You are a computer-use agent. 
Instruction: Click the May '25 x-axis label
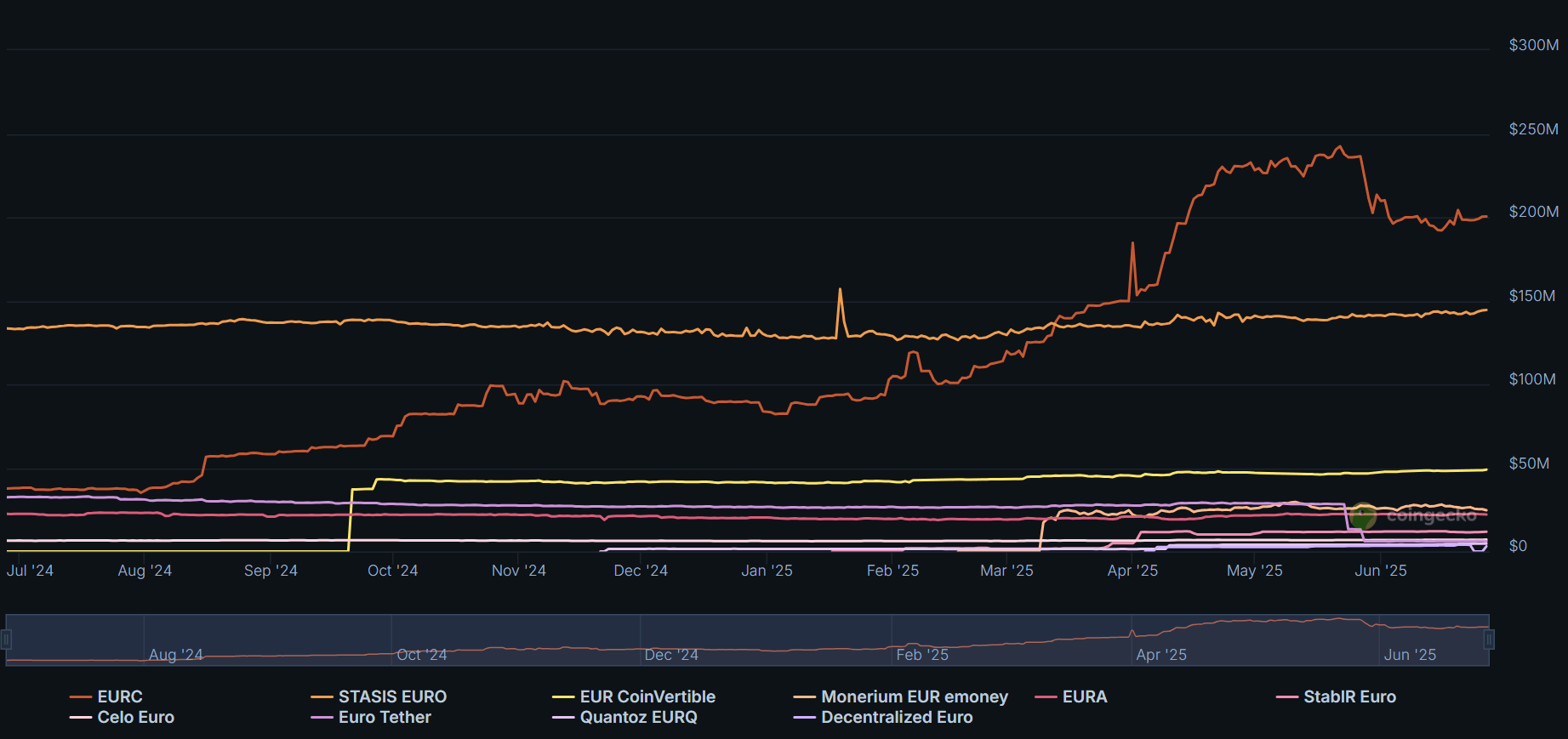pyautogui.click(x=1255, y=571)
